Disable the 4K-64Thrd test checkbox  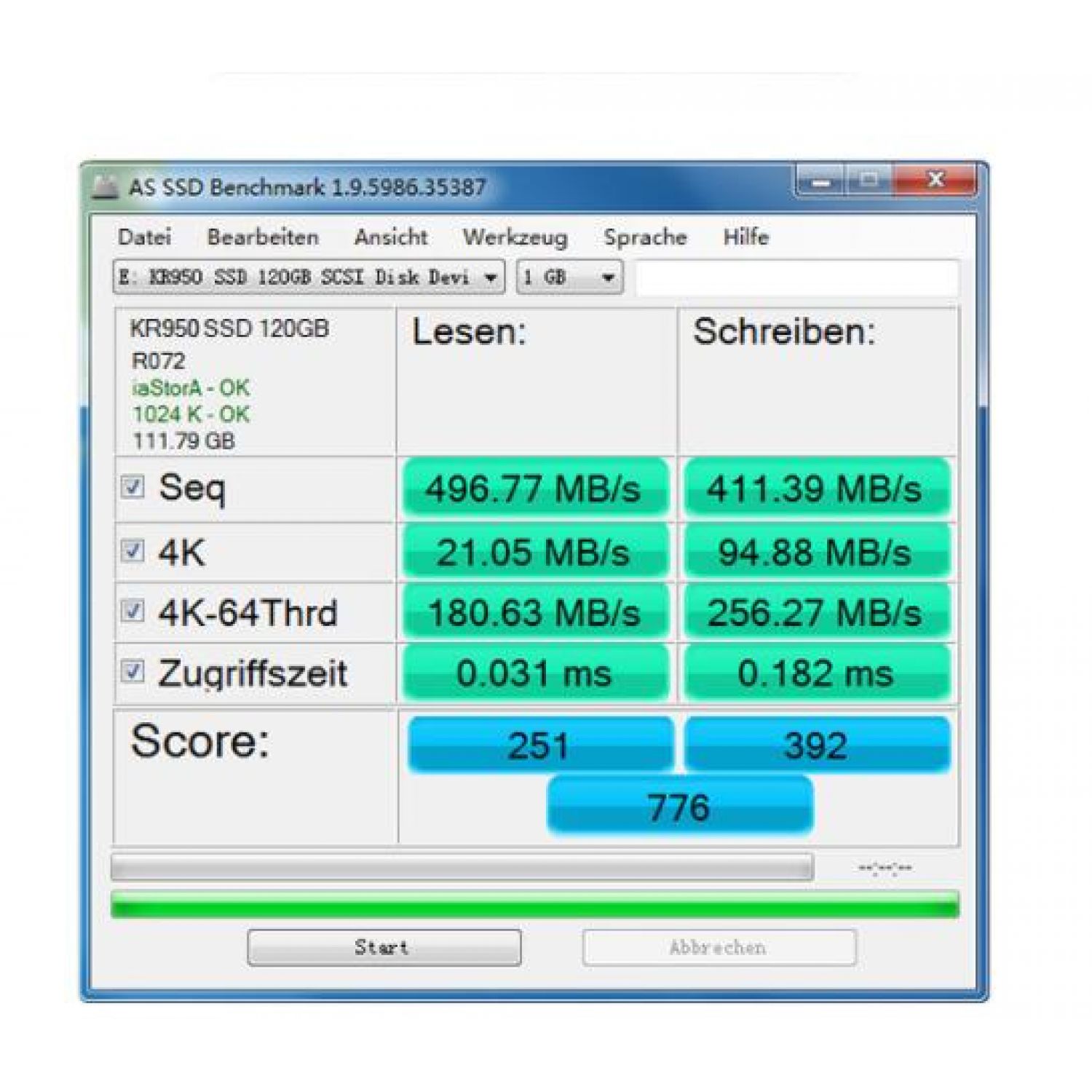pyautogui.click(x=132, y=611)
